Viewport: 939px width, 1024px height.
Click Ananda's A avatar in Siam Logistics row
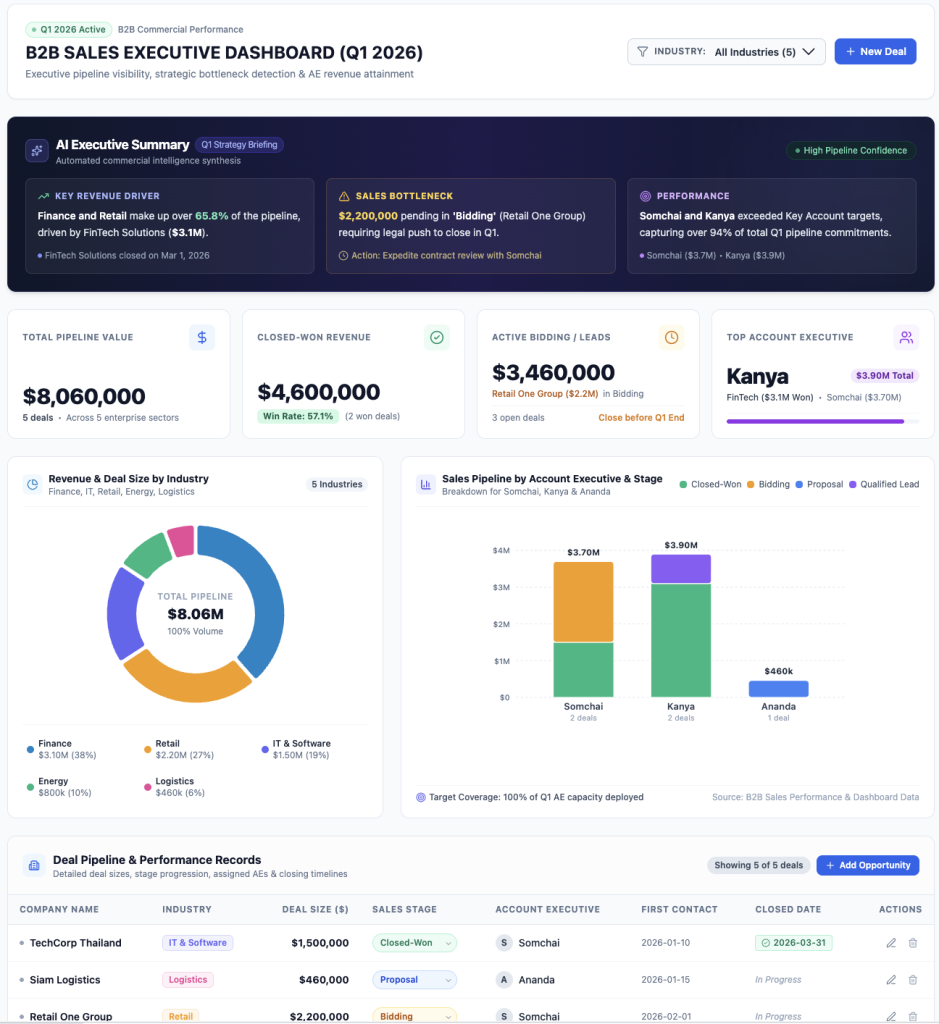pyautogui.click(x=503, y=980)
